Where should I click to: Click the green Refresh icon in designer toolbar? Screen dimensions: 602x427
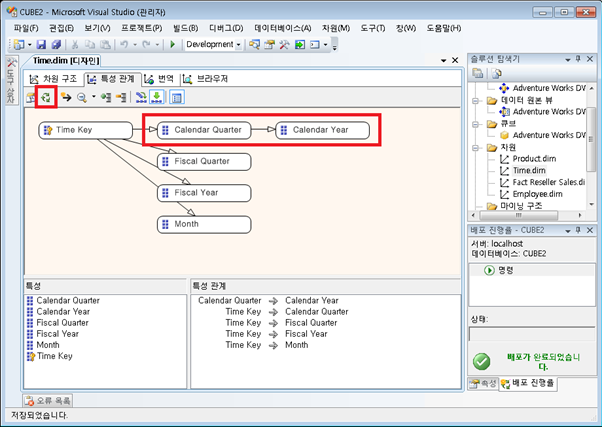(46, 97)
